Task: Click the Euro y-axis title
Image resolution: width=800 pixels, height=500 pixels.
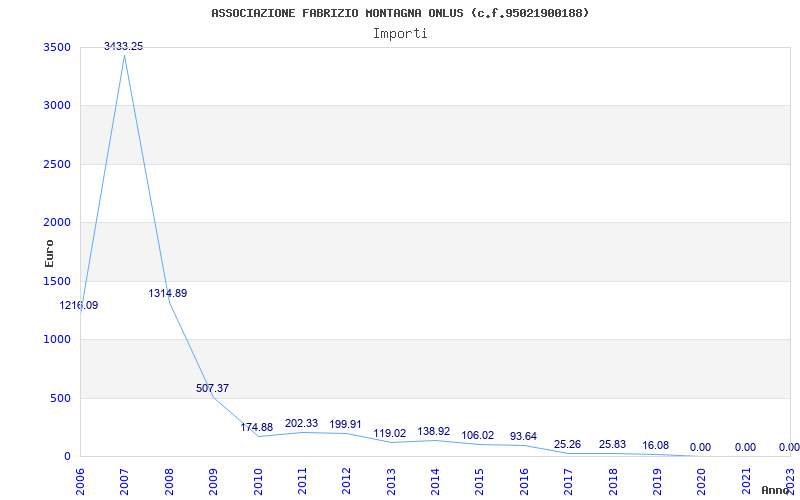Action: (49, 253)
